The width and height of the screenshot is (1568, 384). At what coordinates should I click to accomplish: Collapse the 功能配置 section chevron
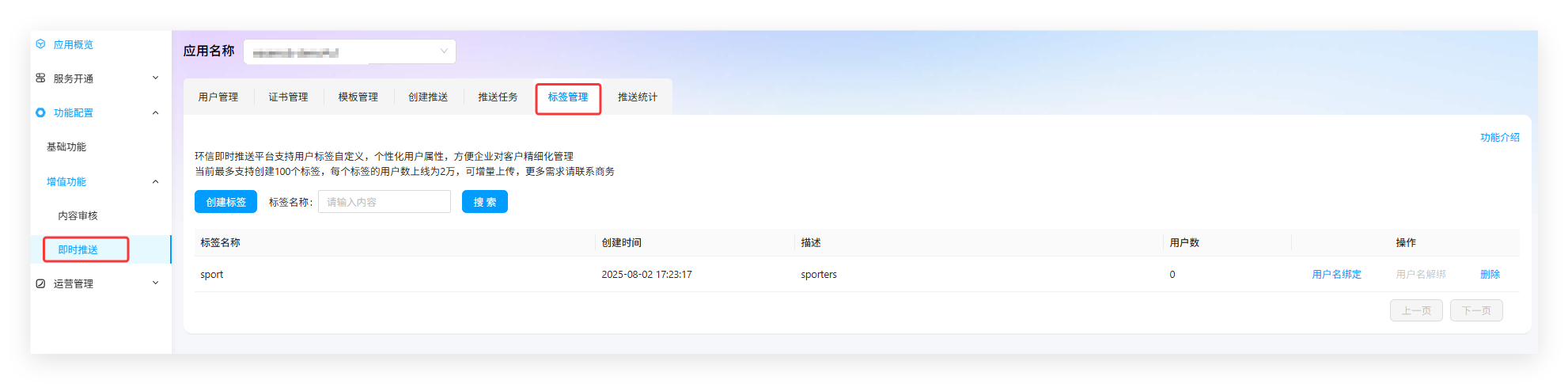click(x=155, y=112)
